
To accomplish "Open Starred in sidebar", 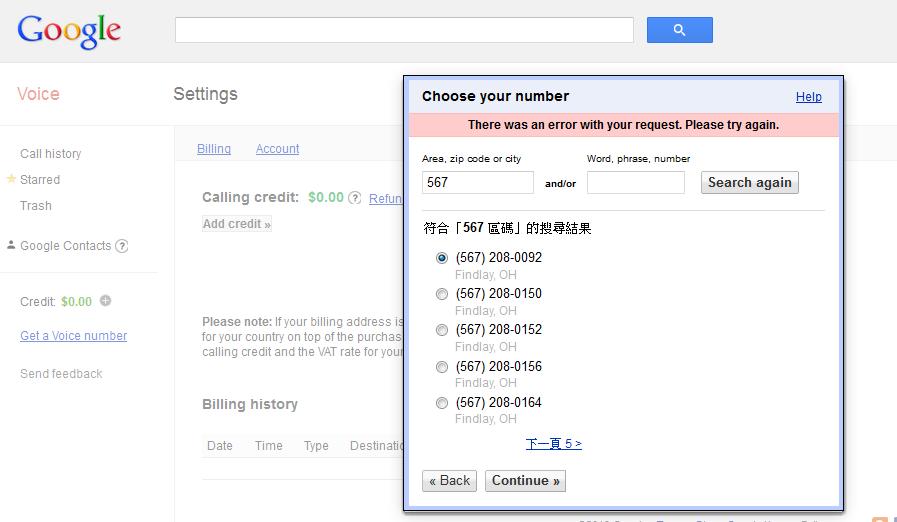I will (x=40, y=180).
